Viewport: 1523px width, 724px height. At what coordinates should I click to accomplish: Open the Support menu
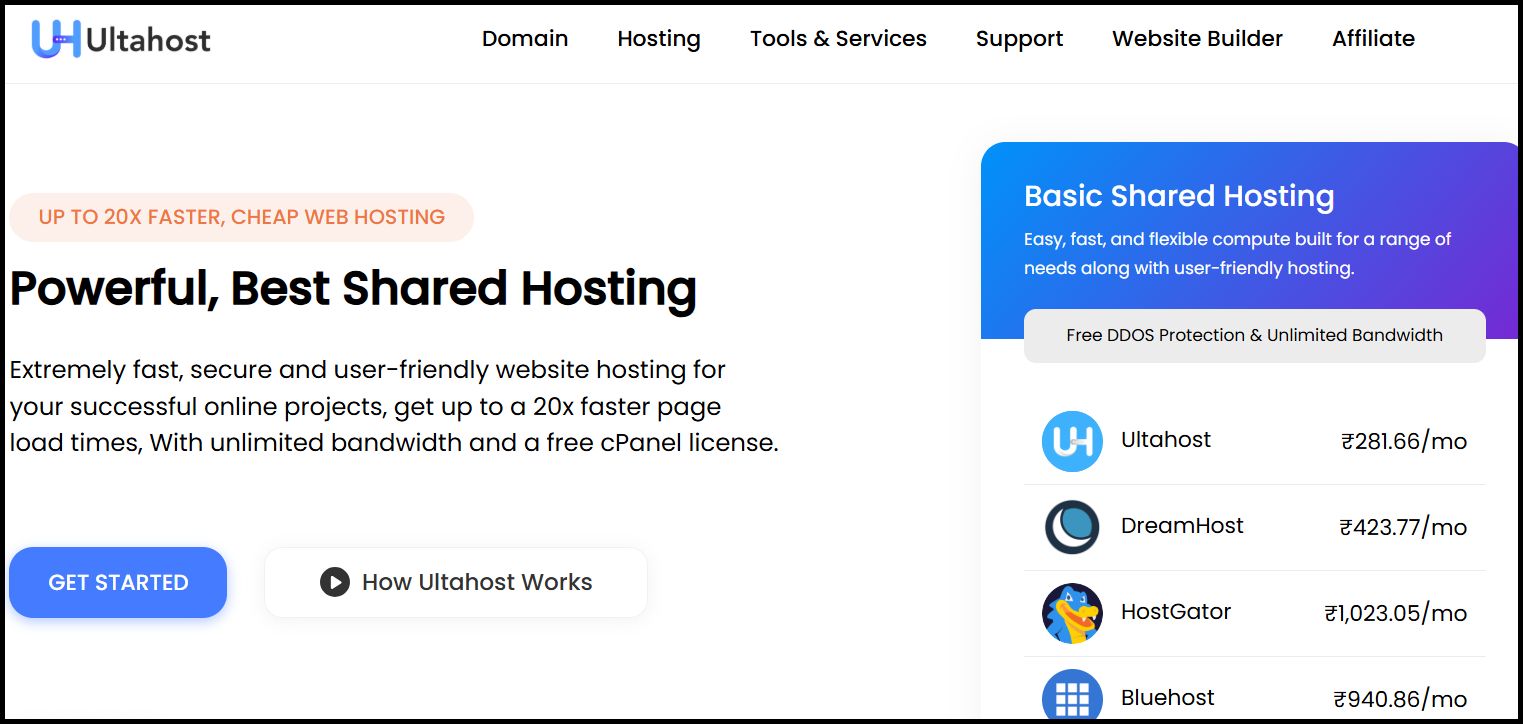[1019, 39]
